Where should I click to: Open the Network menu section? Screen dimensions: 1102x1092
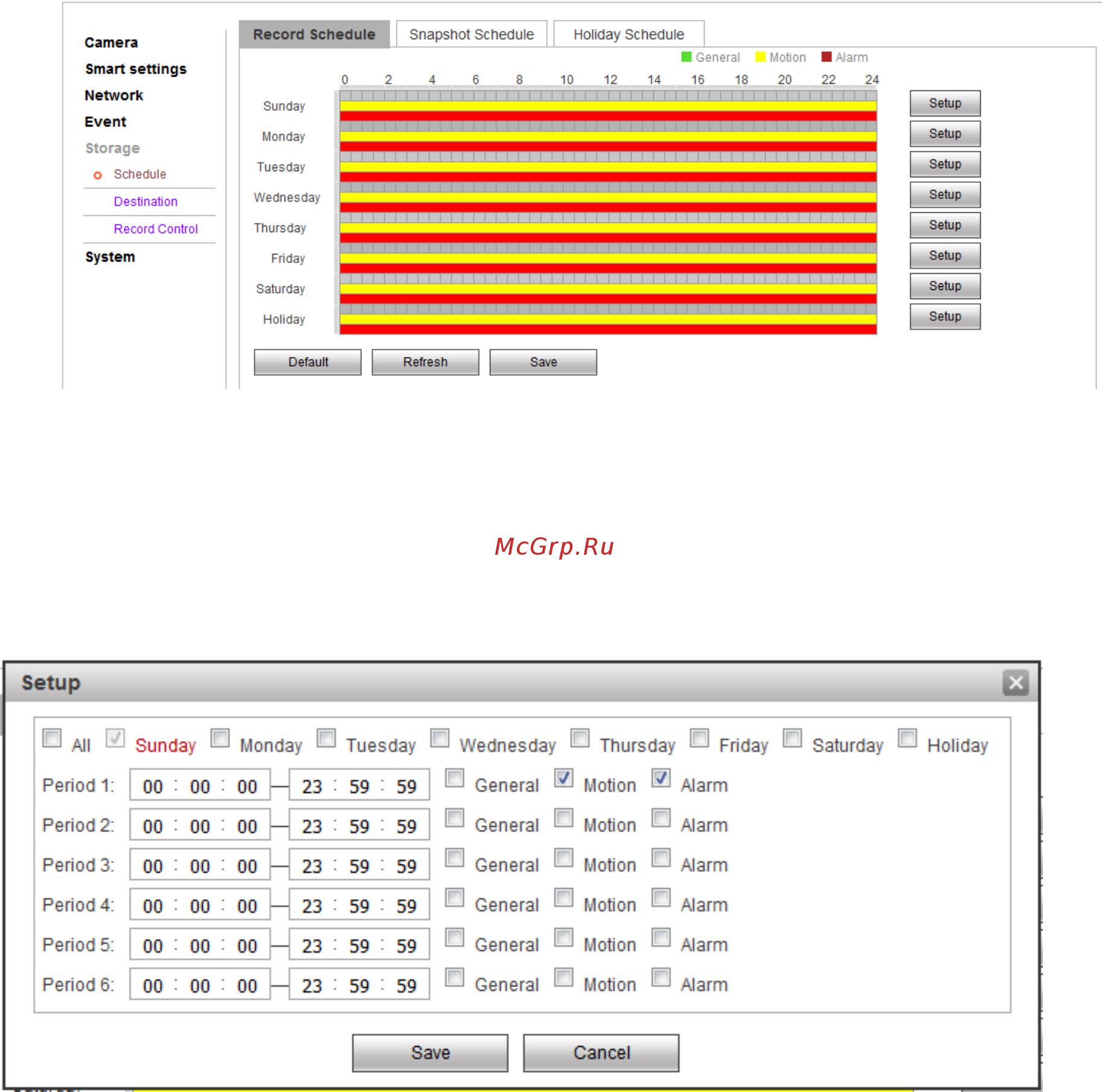(x=113, y=96)
